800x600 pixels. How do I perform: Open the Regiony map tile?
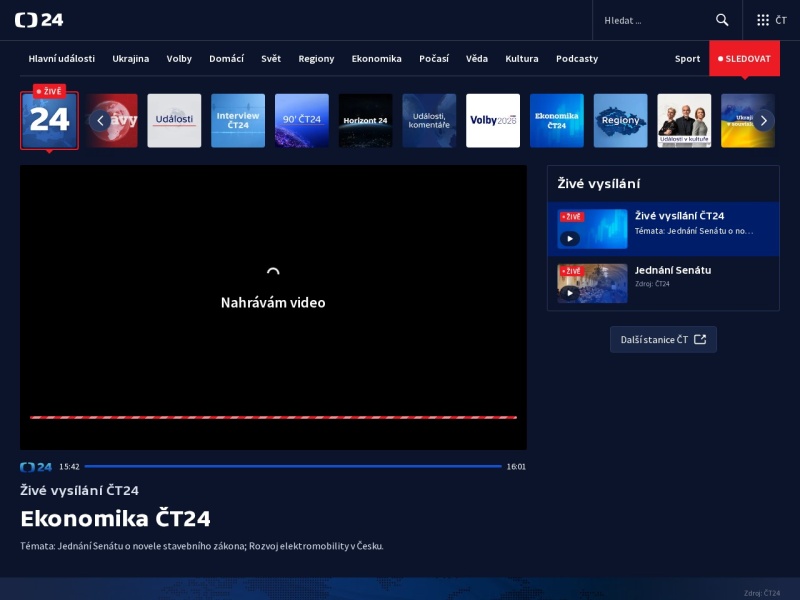pos(620,120)
